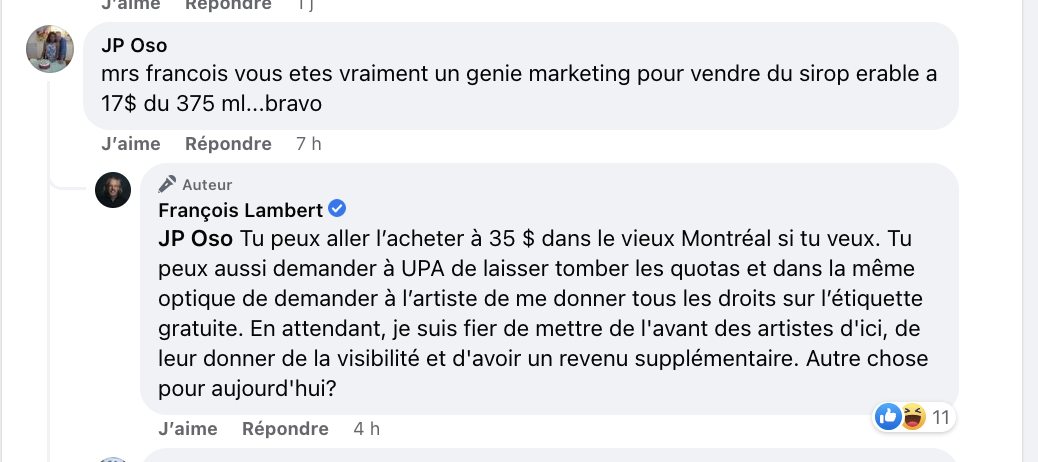Like JP Oso's comment with J'aime
Viewport: 1038px width, 462px height.
(x=130, y=144)
